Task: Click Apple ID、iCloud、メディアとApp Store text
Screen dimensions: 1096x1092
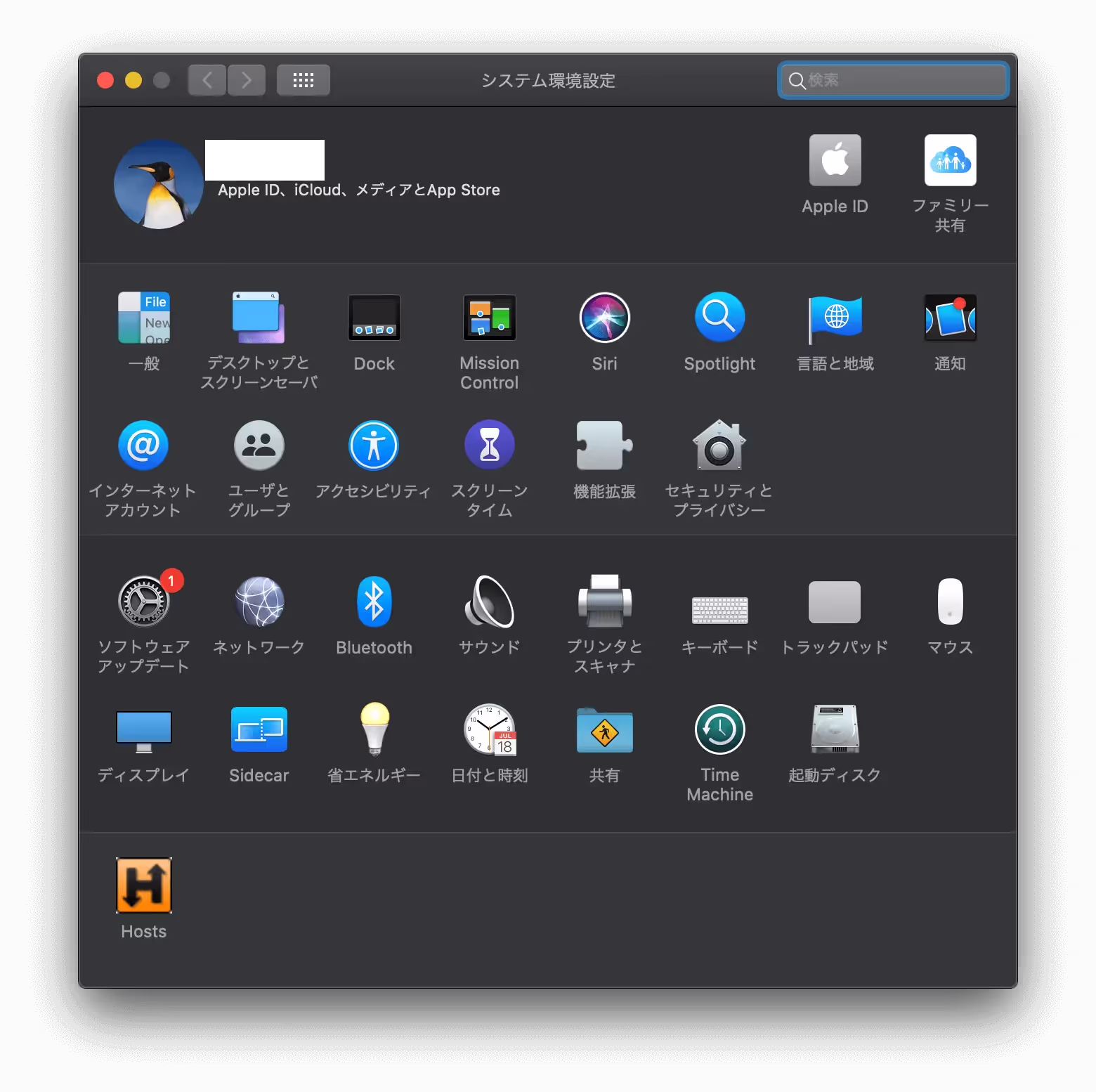Action: (x=359, y=190)
